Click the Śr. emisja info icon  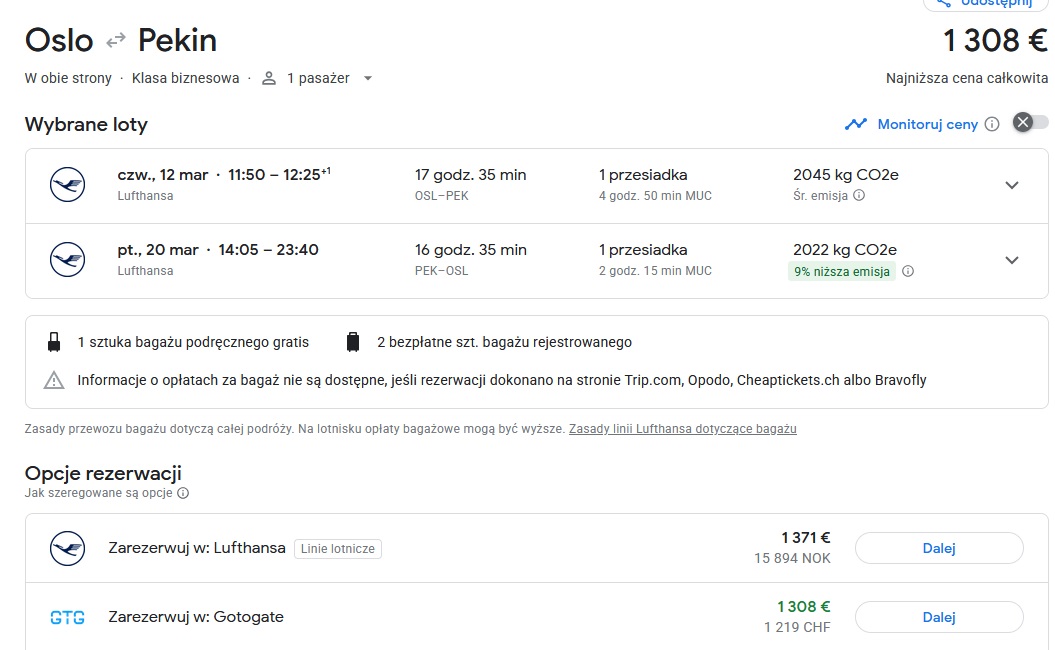point(859,196)
